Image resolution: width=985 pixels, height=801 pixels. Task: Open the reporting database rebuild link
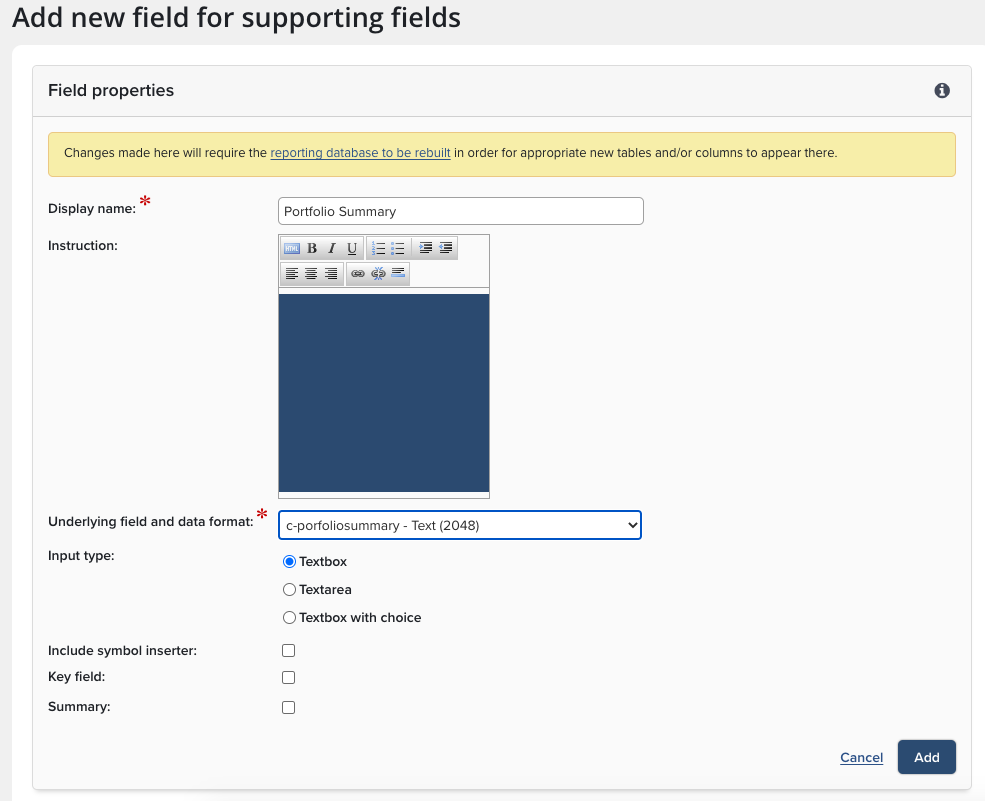pyautogui.click(x=360, y=153)
